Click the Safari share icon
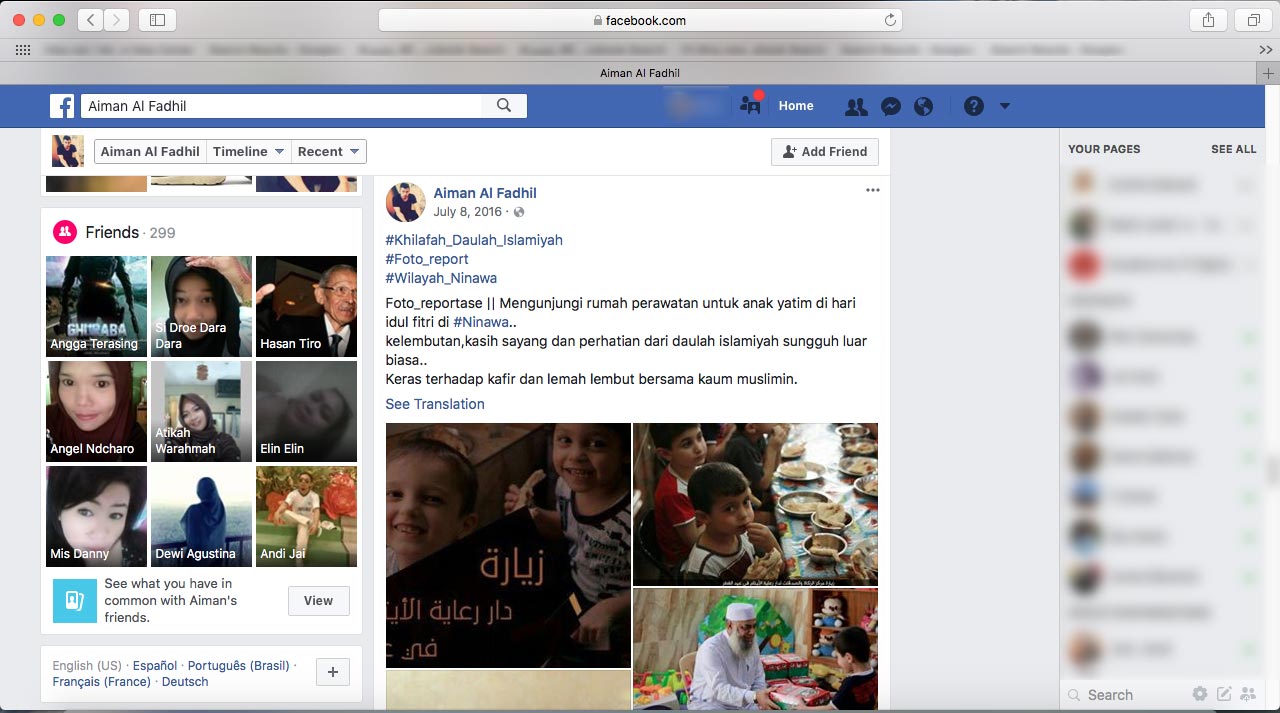This screenshot has width=1280, height=713. point(1208,20)
